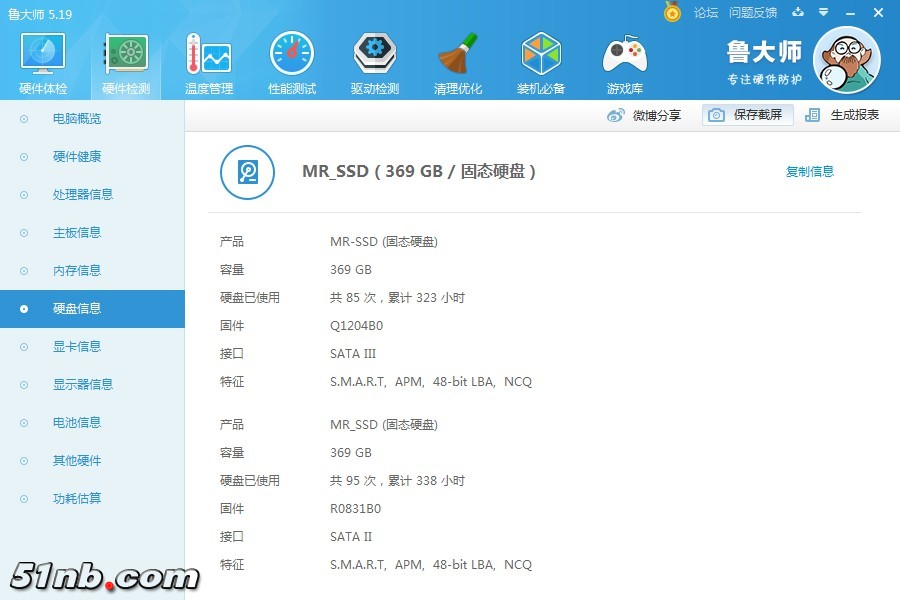Open the title bar dropdown menu arrow

[x=823, y=12]
